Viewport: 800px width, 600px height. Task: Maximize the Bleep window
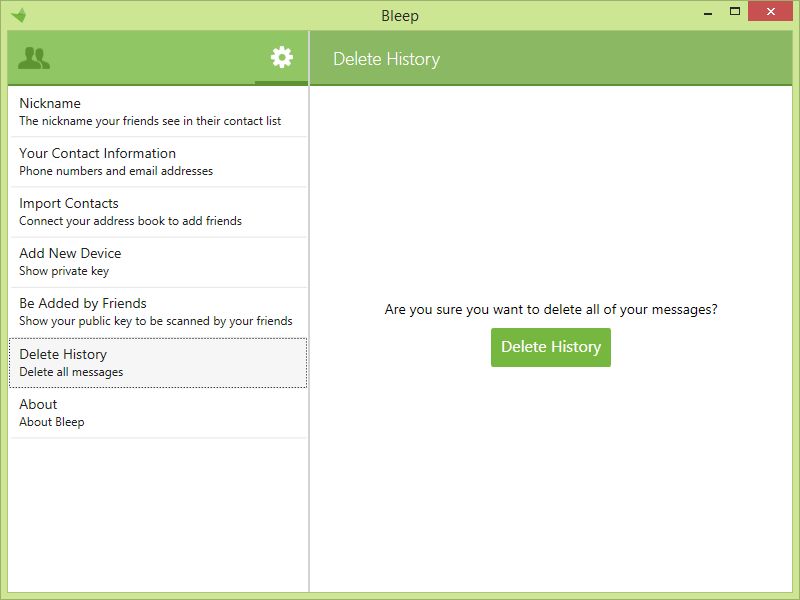click(x=735, y=11)
